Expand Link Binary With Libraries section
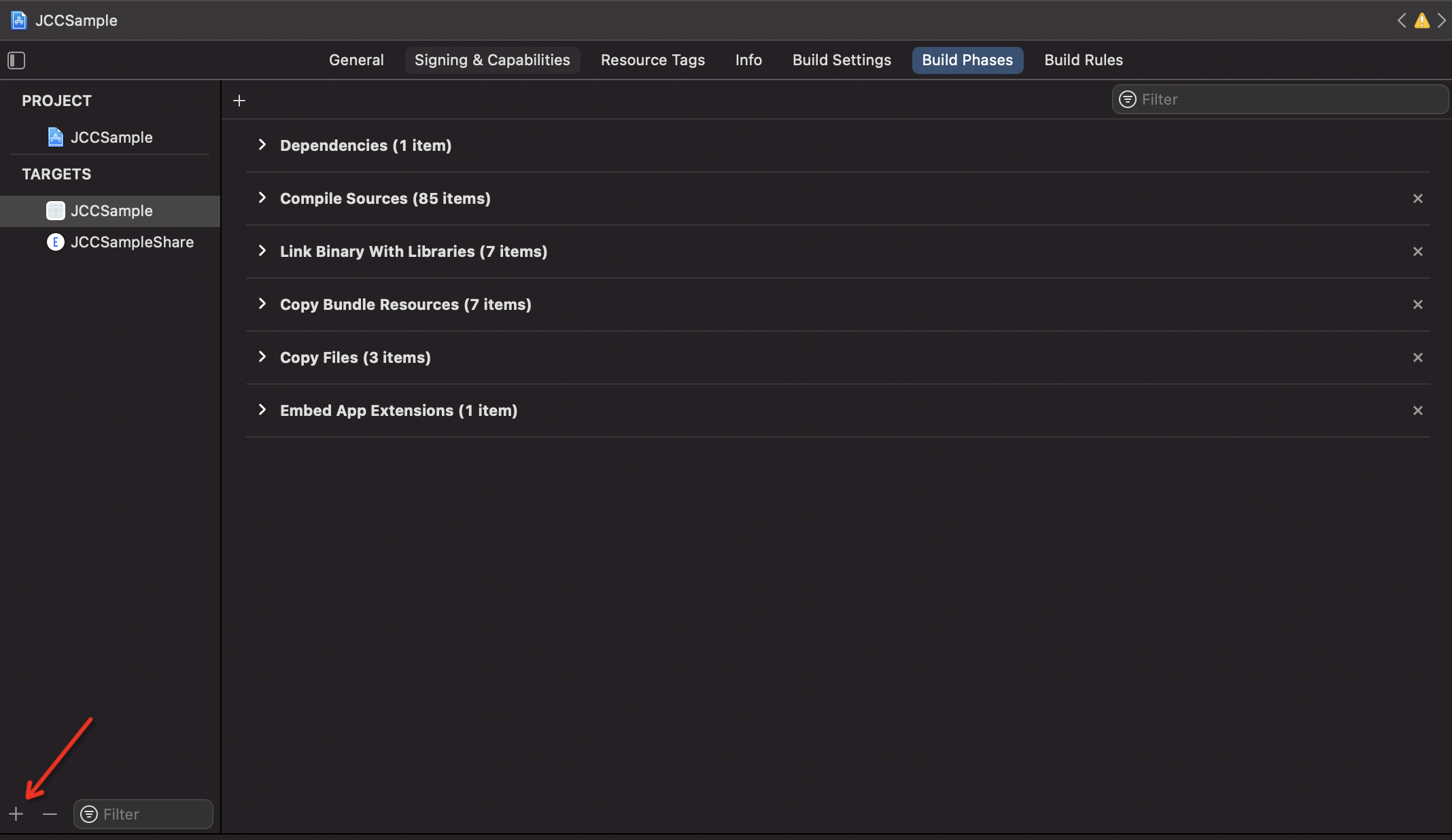The width and height of the screenshot is (1452, 840). click(262, 251)
